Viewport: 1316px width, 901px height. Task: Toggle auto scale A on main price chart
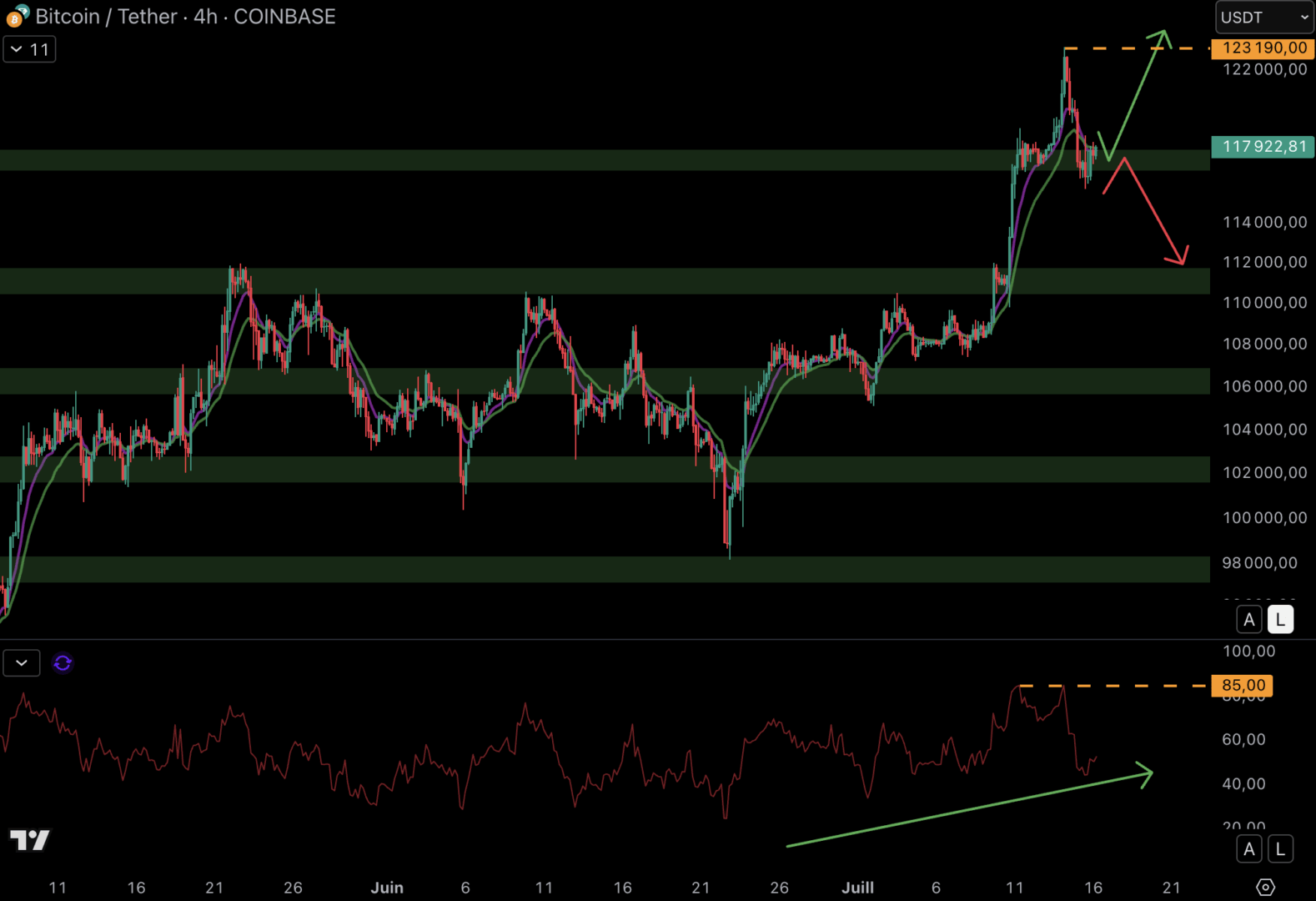(x=1248, y=620)
